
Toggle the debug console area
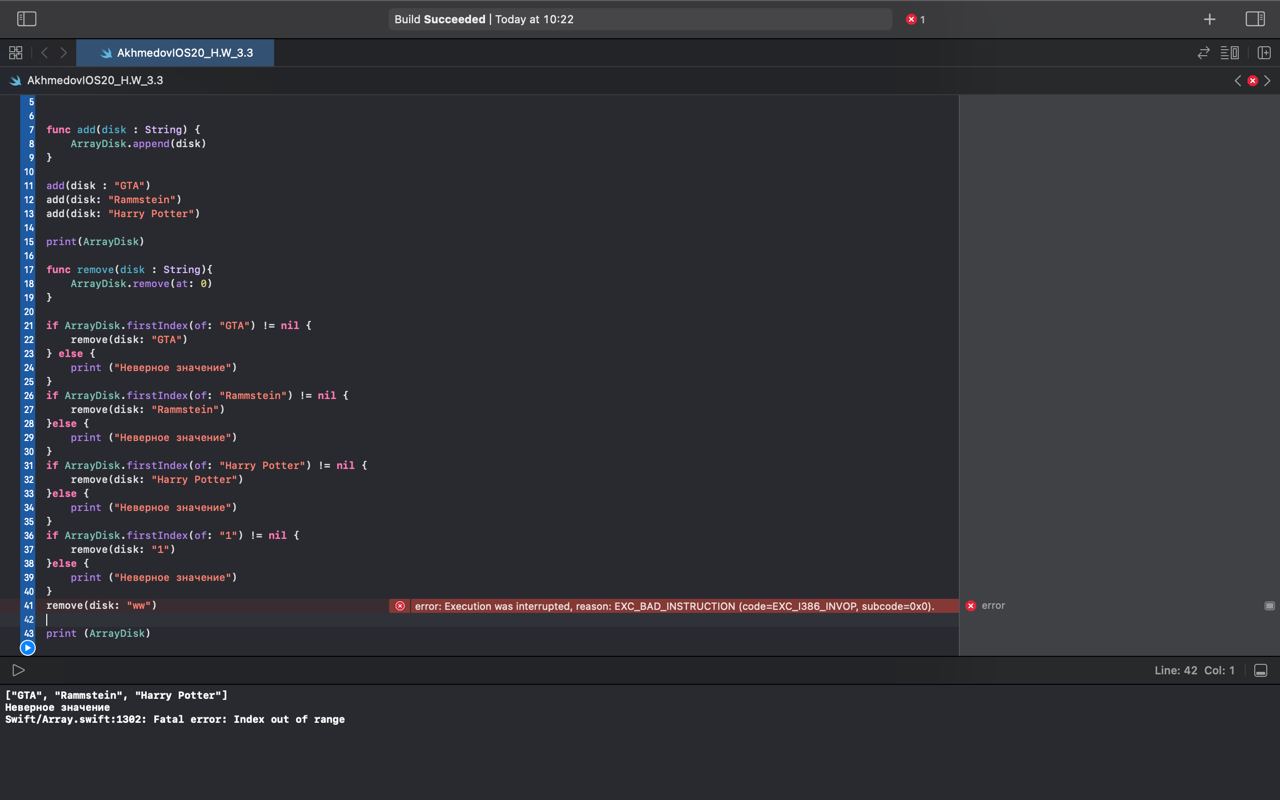(1260, 670)
